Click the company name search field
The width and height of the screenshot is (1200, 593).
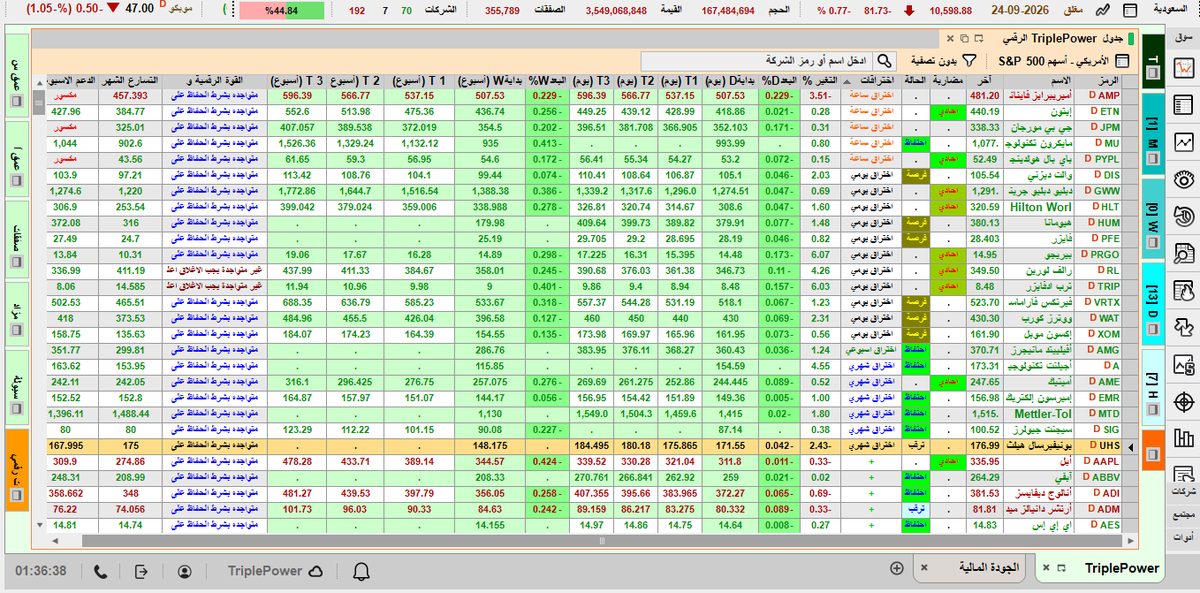point(757,60)
